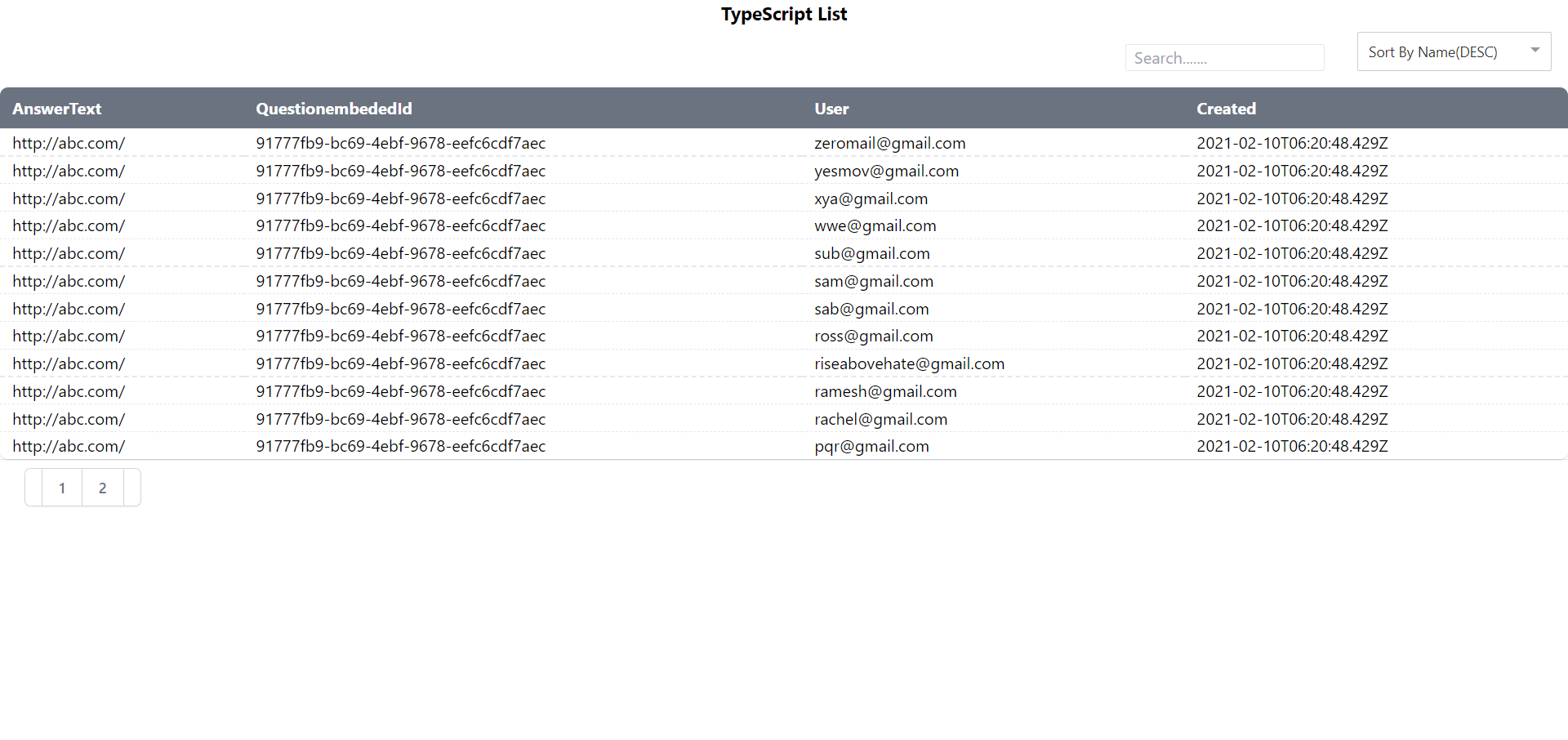This screenshot has width=1568, height=740.
Task: Go to page 2 of results
Action: pyautogui.click(x=102, y=487)
